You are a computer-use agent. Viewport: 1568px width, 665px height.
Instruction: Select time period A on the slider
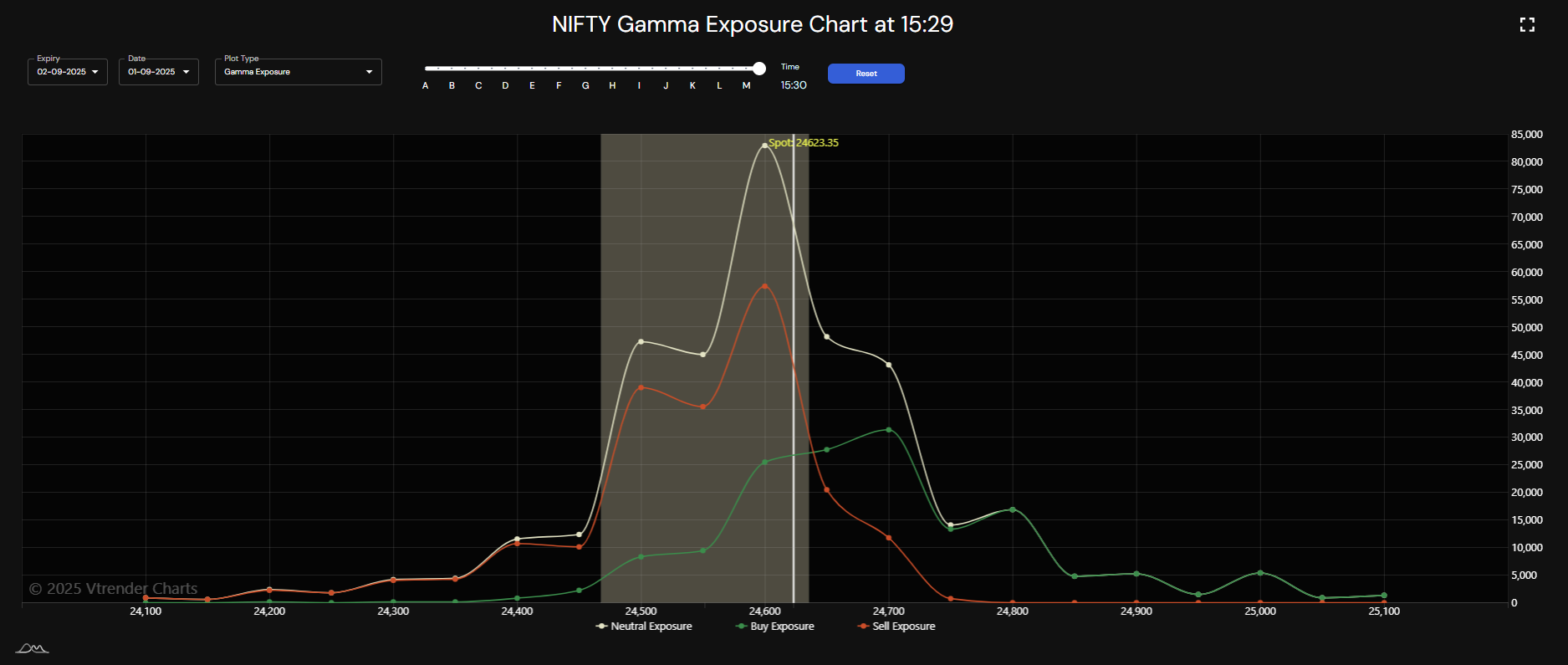[x=426, y=85]
